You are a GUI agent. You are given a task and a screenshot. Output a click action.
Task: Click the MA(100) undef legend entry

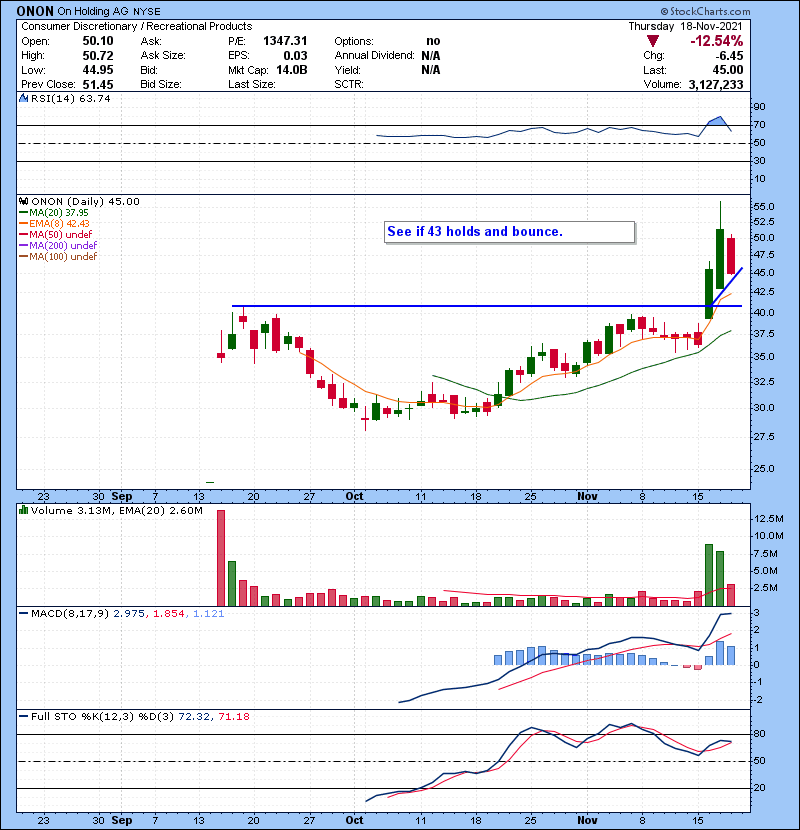[x=63, y=257]
